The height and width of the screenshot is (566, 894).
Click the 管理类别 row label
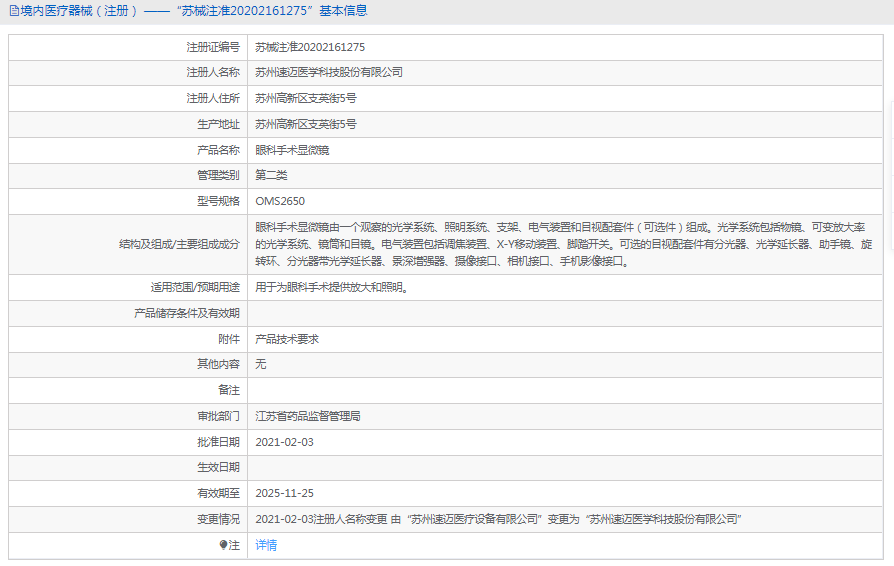218,175
